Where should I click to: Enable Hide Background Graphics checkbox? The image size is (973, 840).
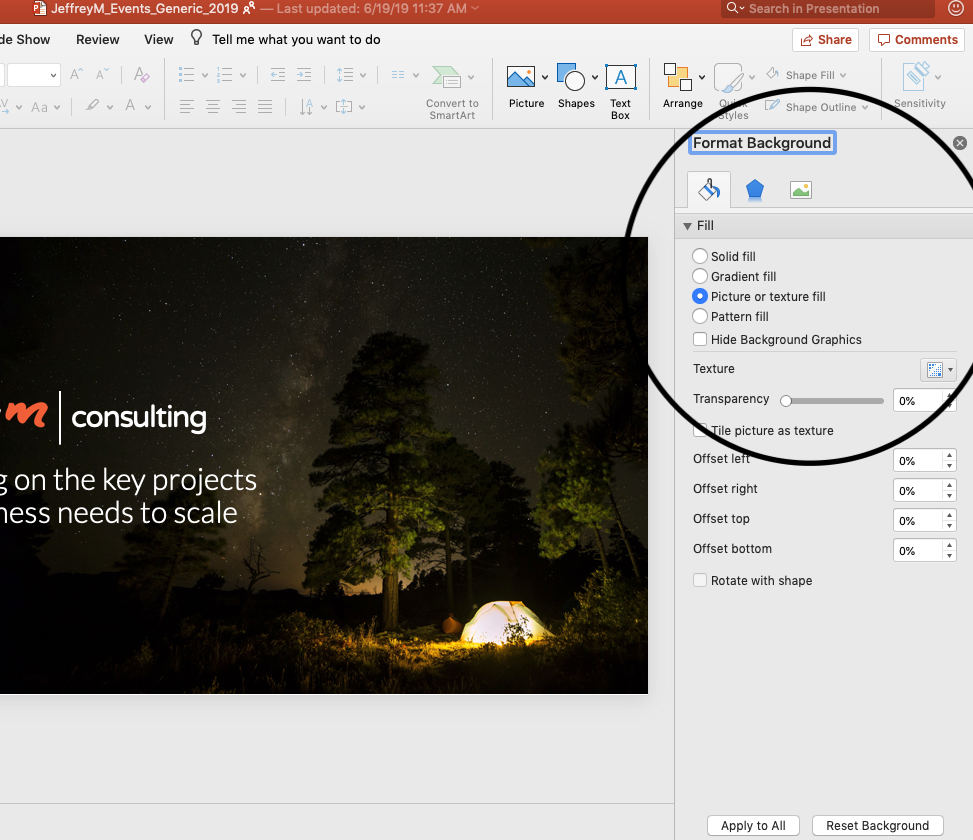pos(700,340)
